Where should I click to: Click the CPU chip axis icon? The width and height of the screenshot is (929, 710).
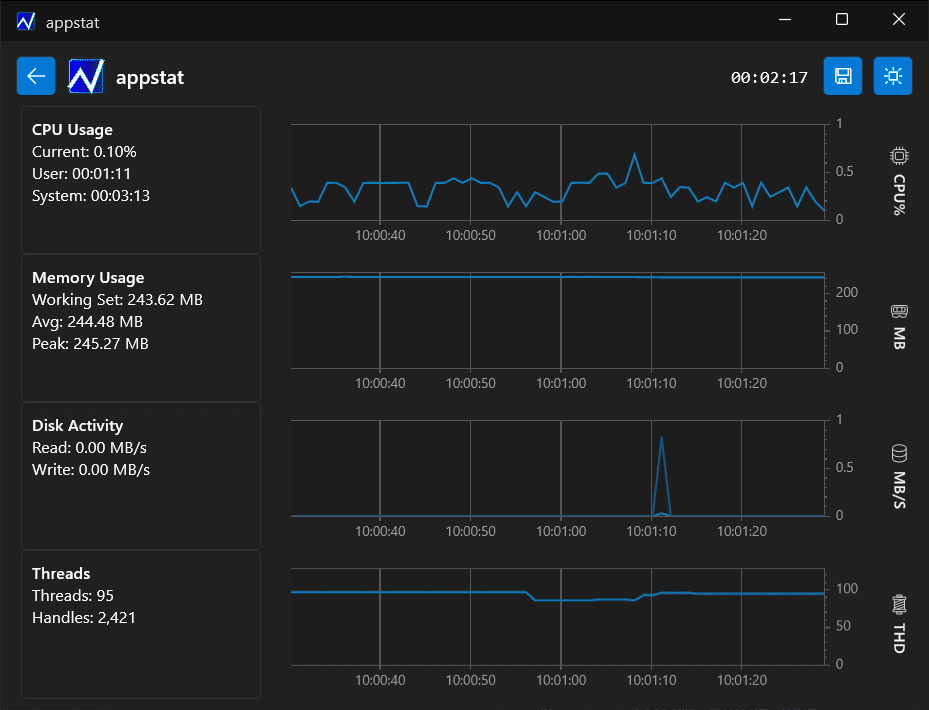898,156
